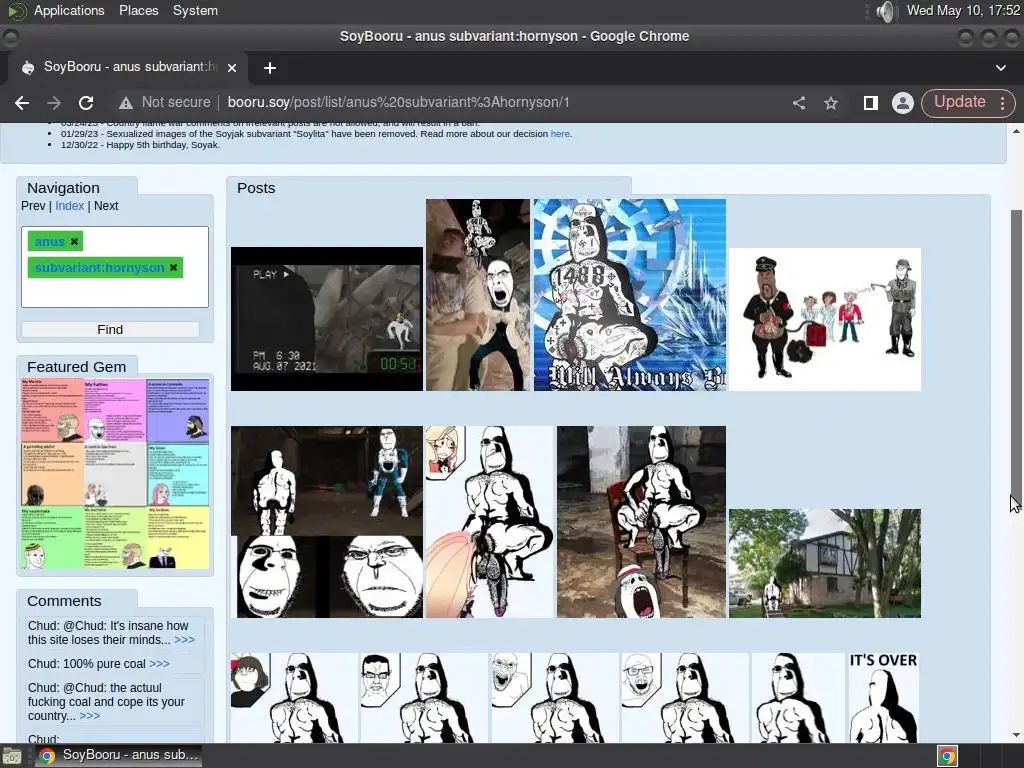Remove the subvariant:hornyson tag x
This screenshot has height=768, width=1024.
coord(174,268)
